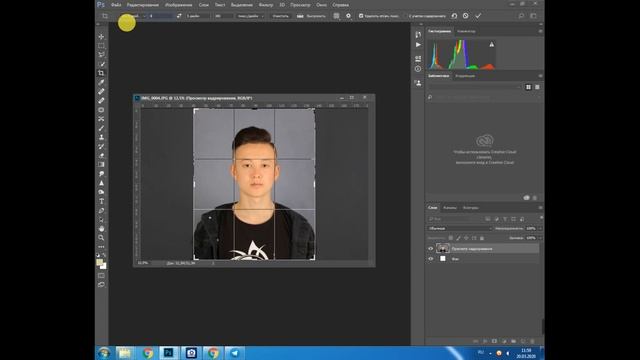The image size is (640, 360).
Task: Open Windows Start button
Action: click(x=104, y=353)
